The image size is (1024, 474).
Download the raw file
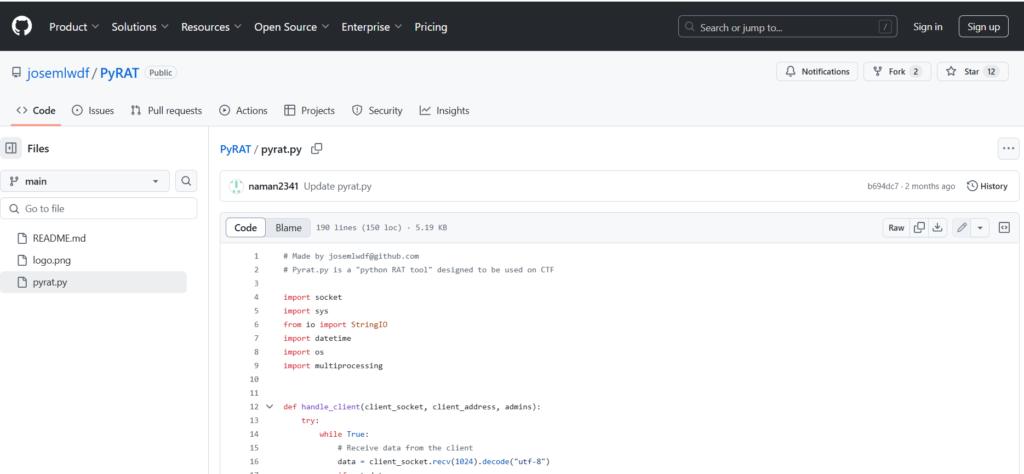tap(938, 228)
